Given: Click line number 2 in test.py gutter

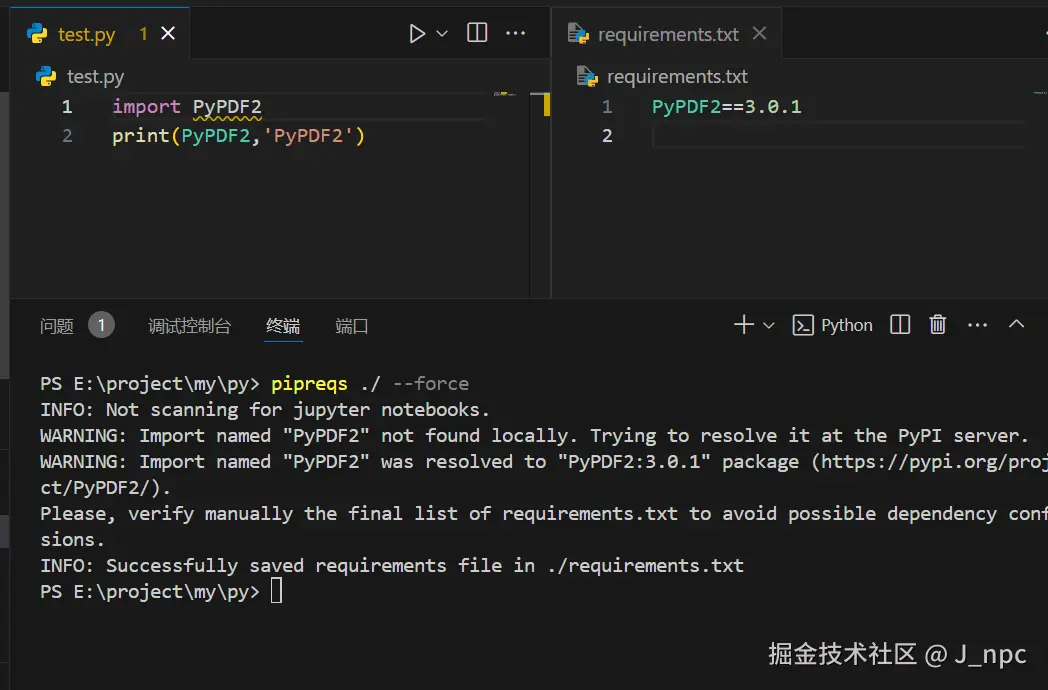Looking at the screenshot, I should [67, 136].
